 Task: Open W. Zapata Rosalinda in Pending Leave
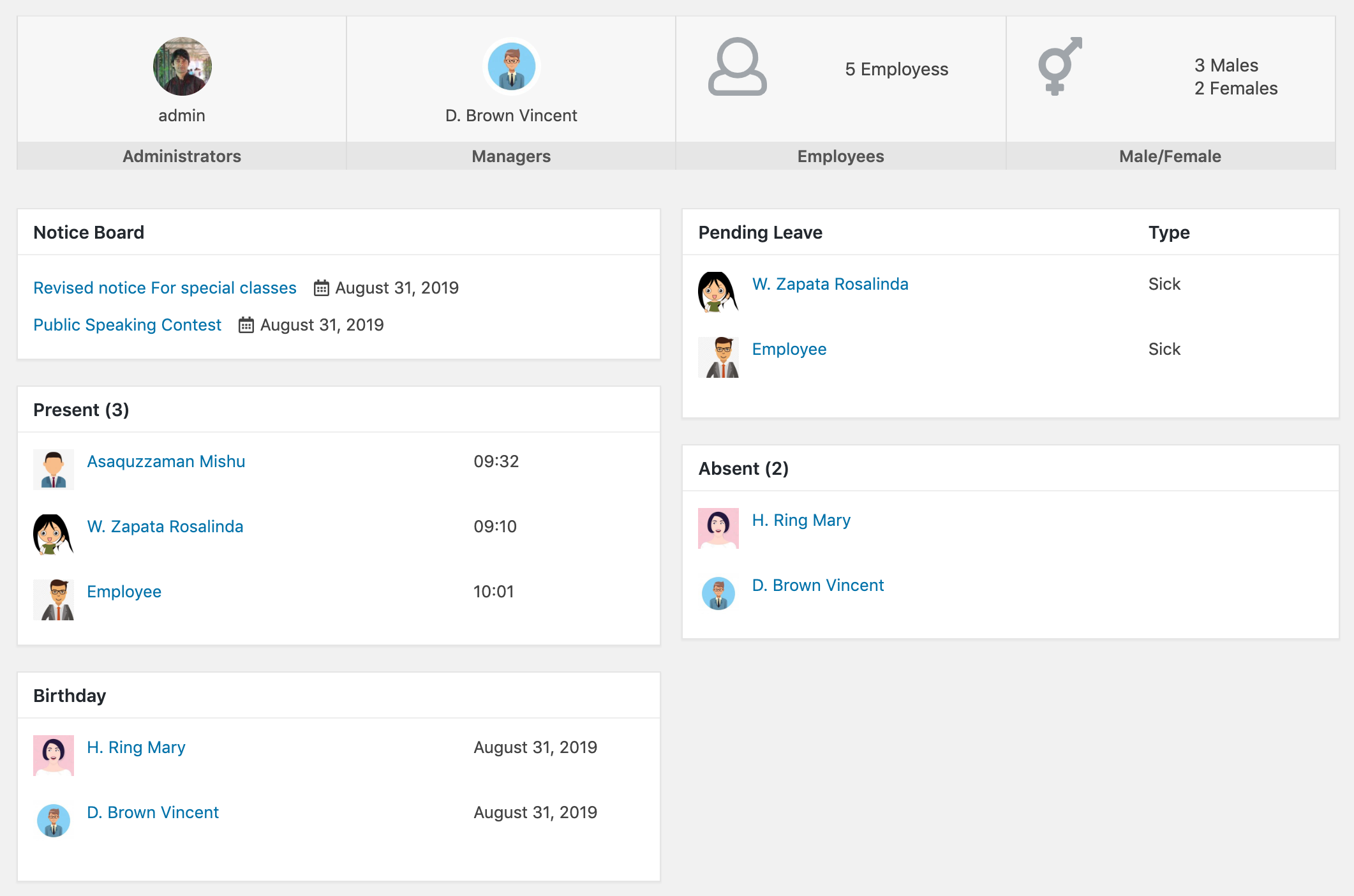pyautogui.click(x=830, y=284)
